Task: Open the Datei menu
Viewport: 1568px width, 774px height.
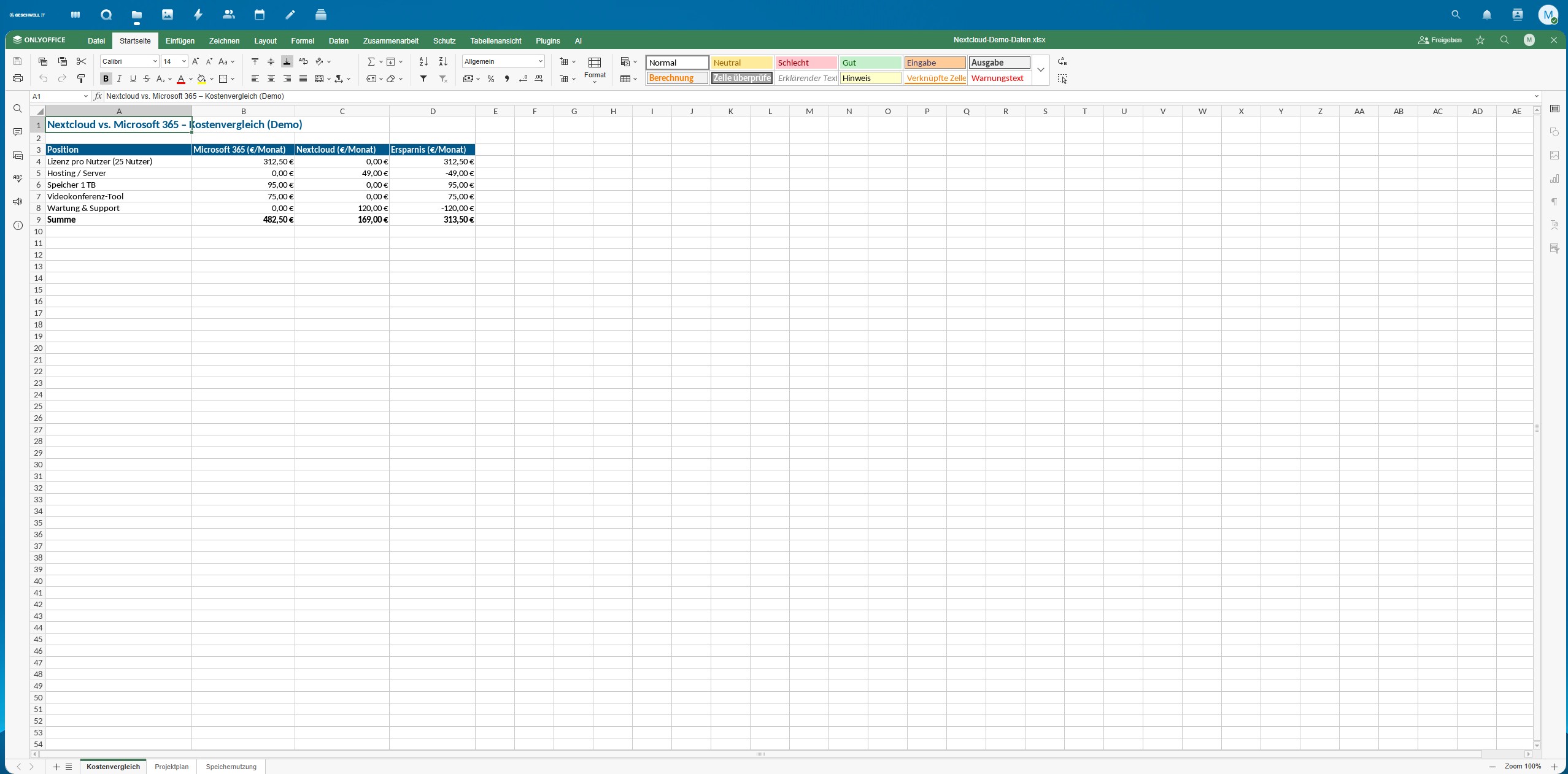Action: tap(96, 40)
